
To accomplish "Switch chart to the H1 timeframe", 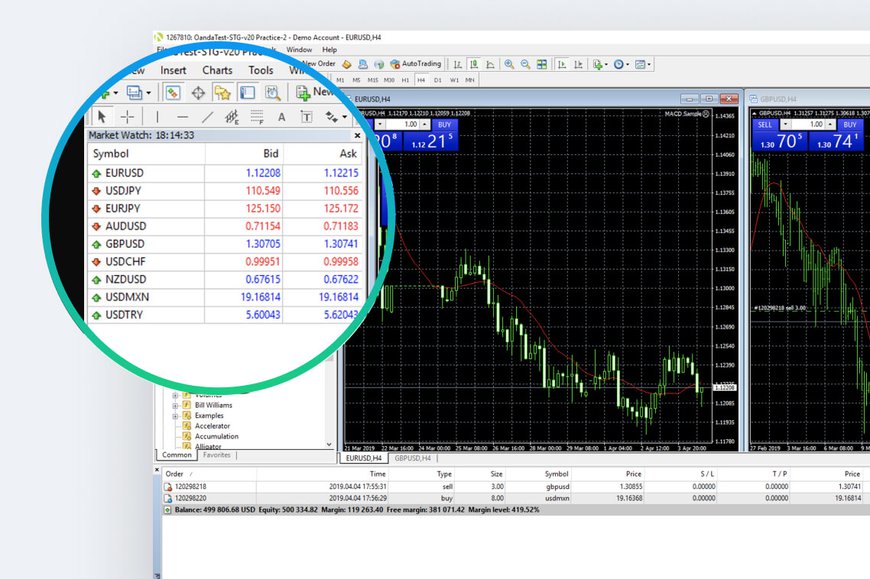I will coord(405,79).
